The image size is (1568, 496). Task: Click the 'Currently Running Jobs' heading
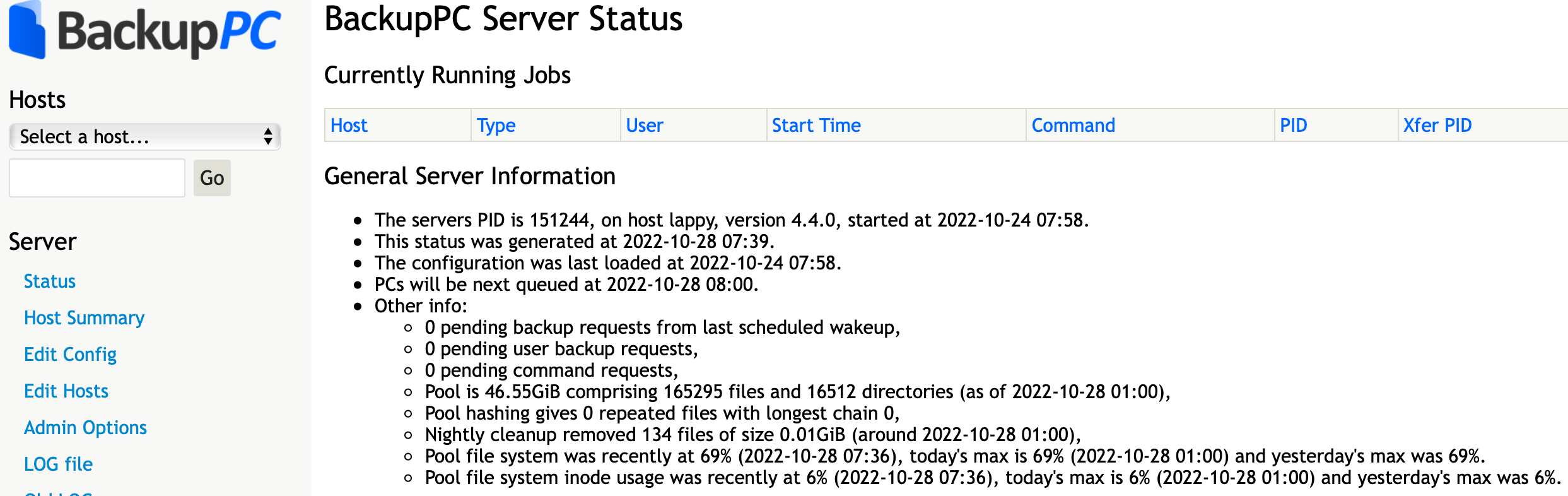447,75
